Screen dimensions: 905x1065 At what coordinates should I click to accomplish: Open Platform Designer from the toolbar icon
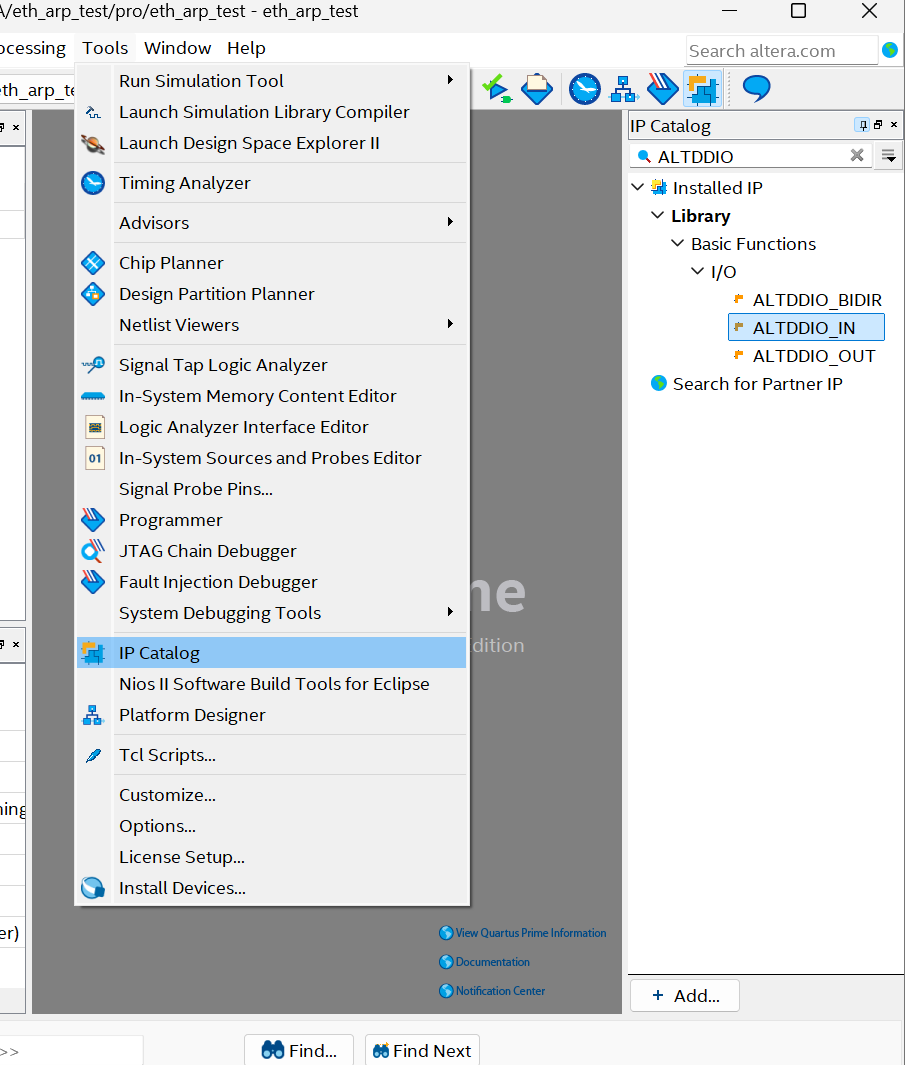pos(623,89)
